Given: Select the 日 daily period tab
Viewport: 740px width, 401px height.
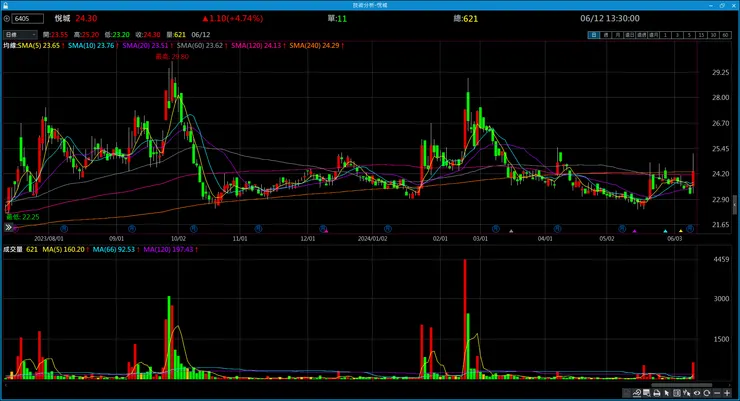Looking at the screenshot, I should tap(594, 35).
